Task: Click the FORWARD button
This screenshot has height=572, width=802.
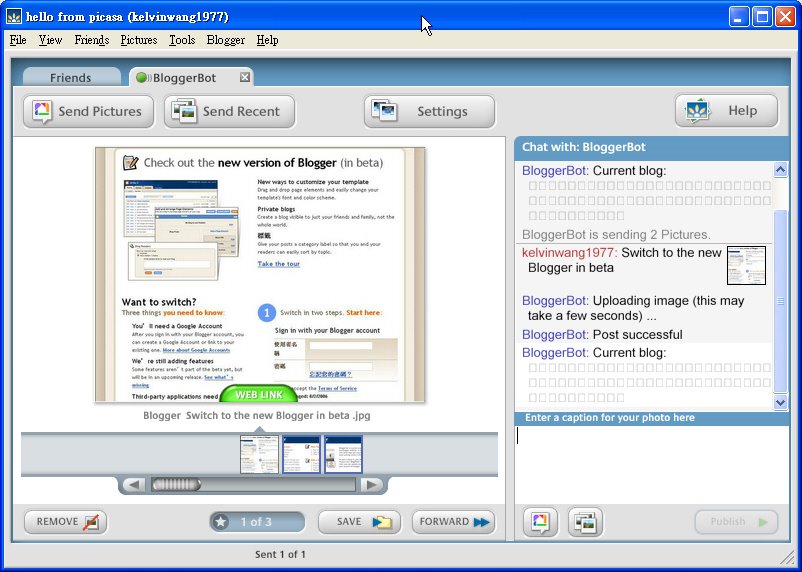Action: [x=453, y=522]
